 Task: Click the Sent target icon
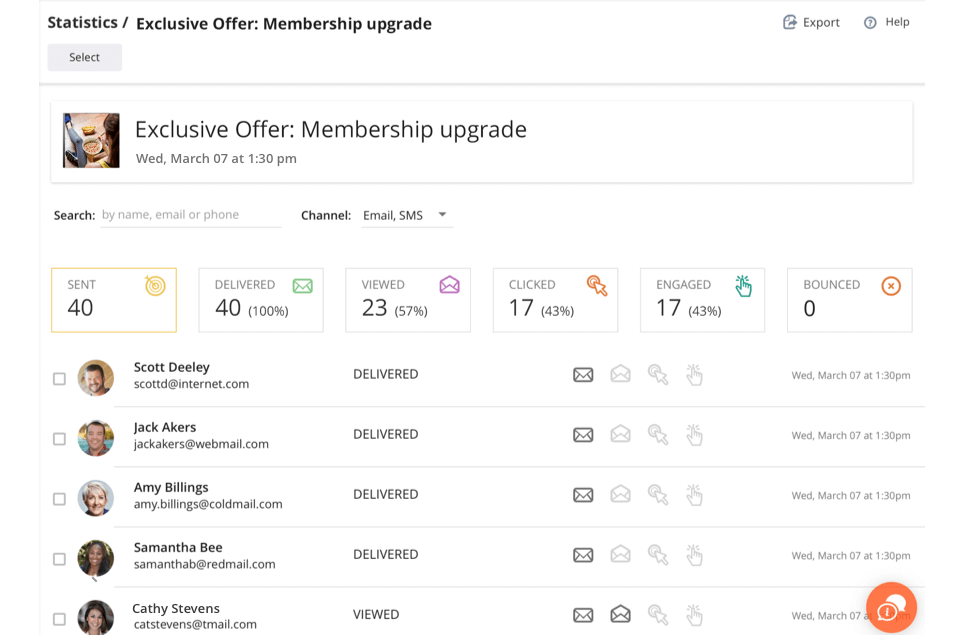tap(155, 285)
